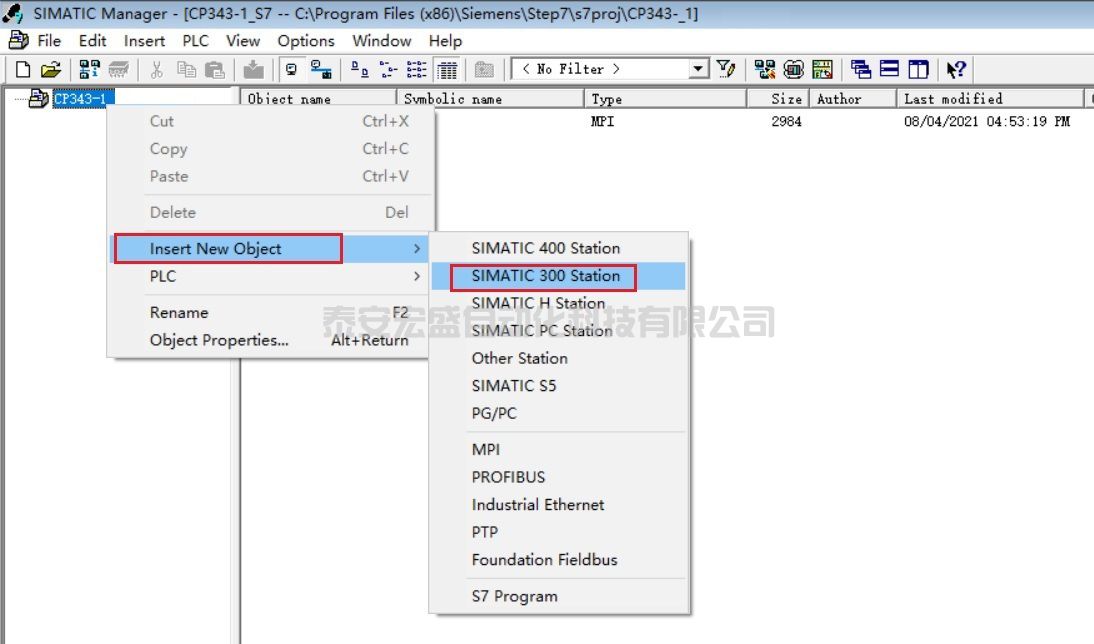Click Object Properties in context menu
Image resolution: width=1094 pixels, height=644 pixels.
tap(219, 340)
